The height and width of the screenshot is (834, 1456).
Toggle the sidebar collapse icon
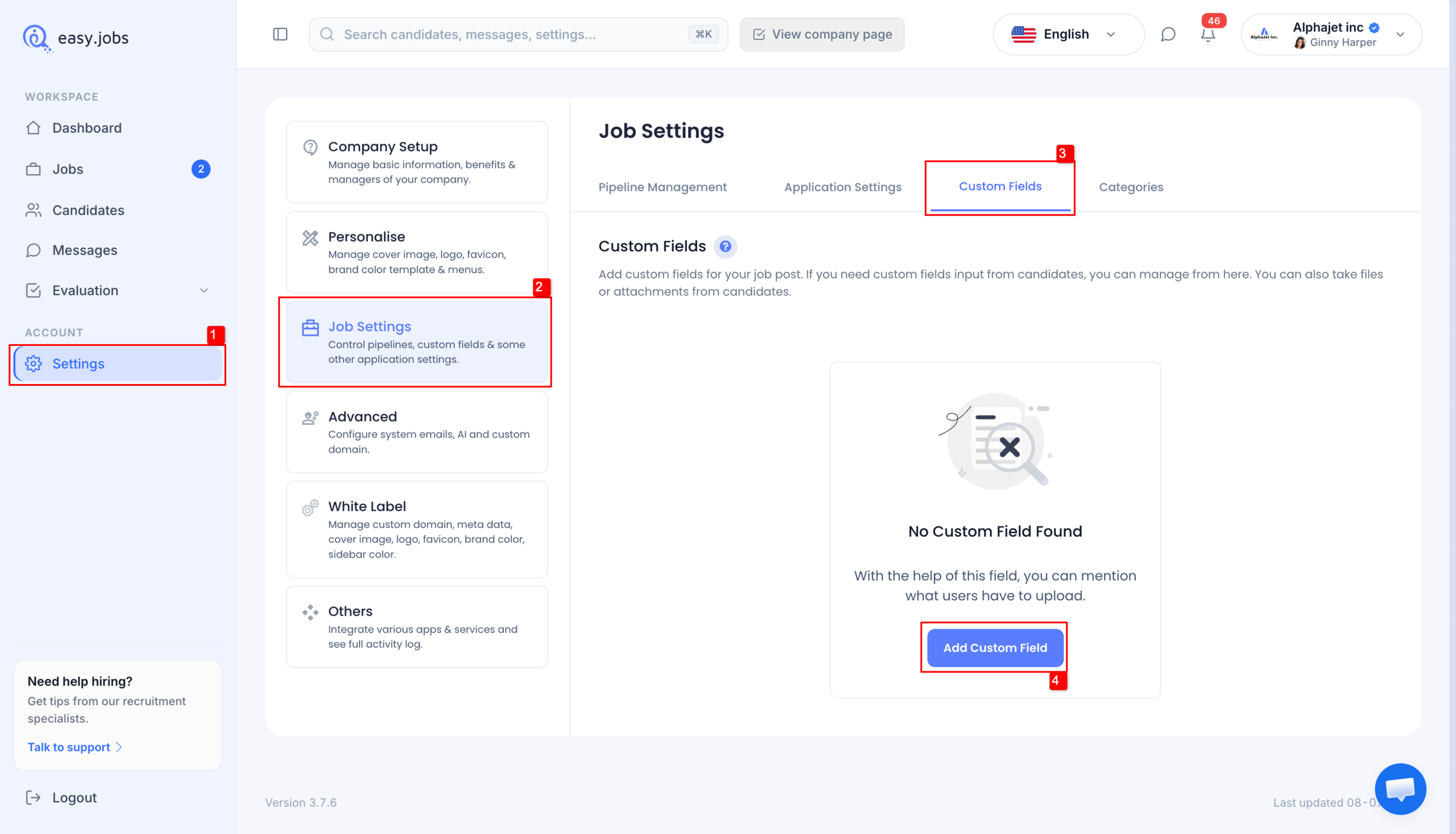tap(280, 34)
